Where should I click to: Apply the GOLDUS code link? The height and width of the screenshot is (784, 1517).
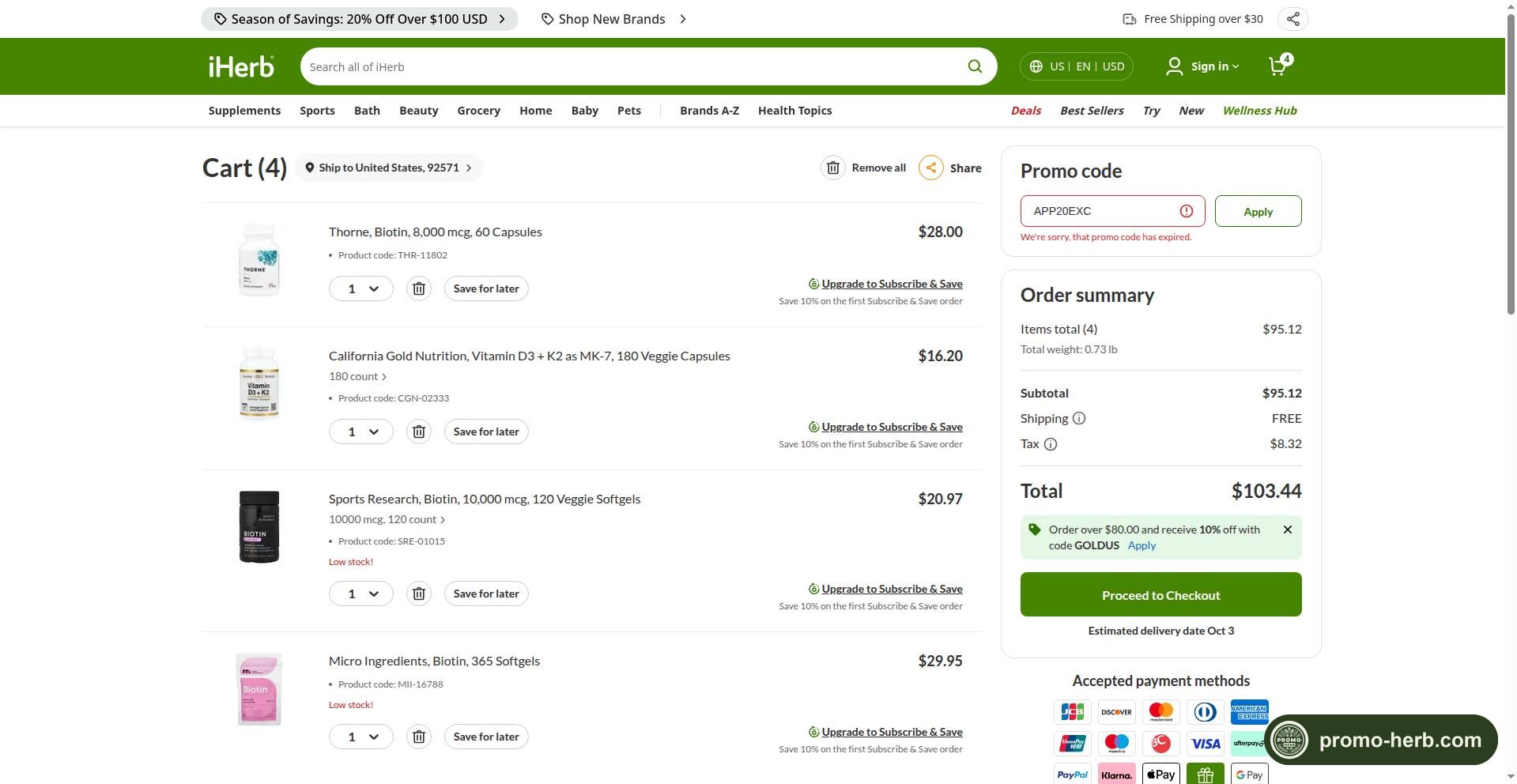(x=1142, y=545)
